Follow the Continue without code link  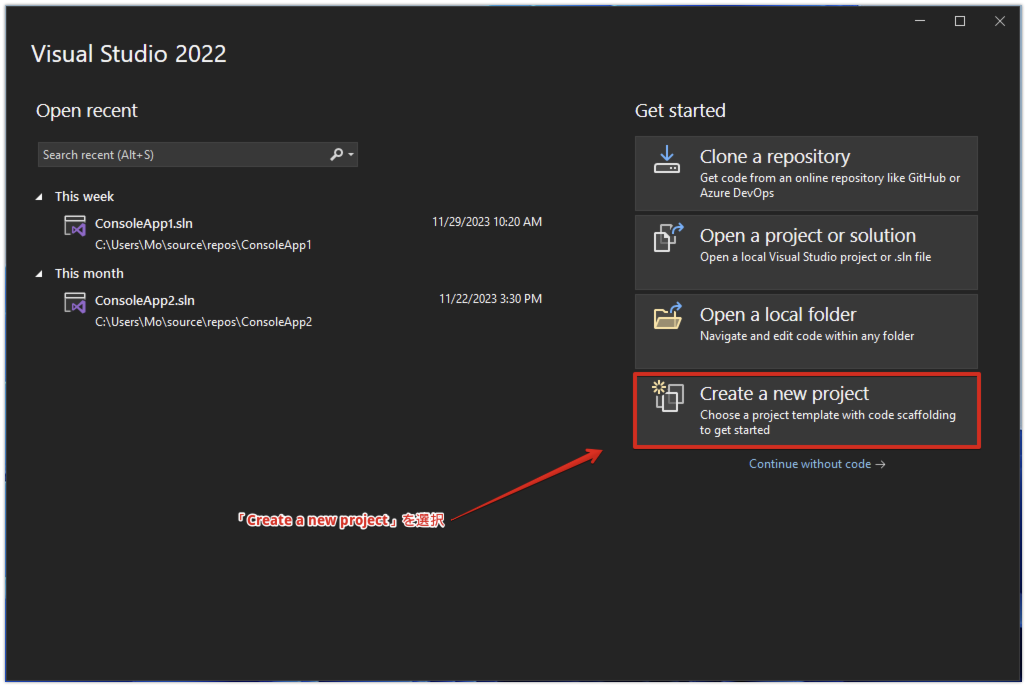click(817, 464)
